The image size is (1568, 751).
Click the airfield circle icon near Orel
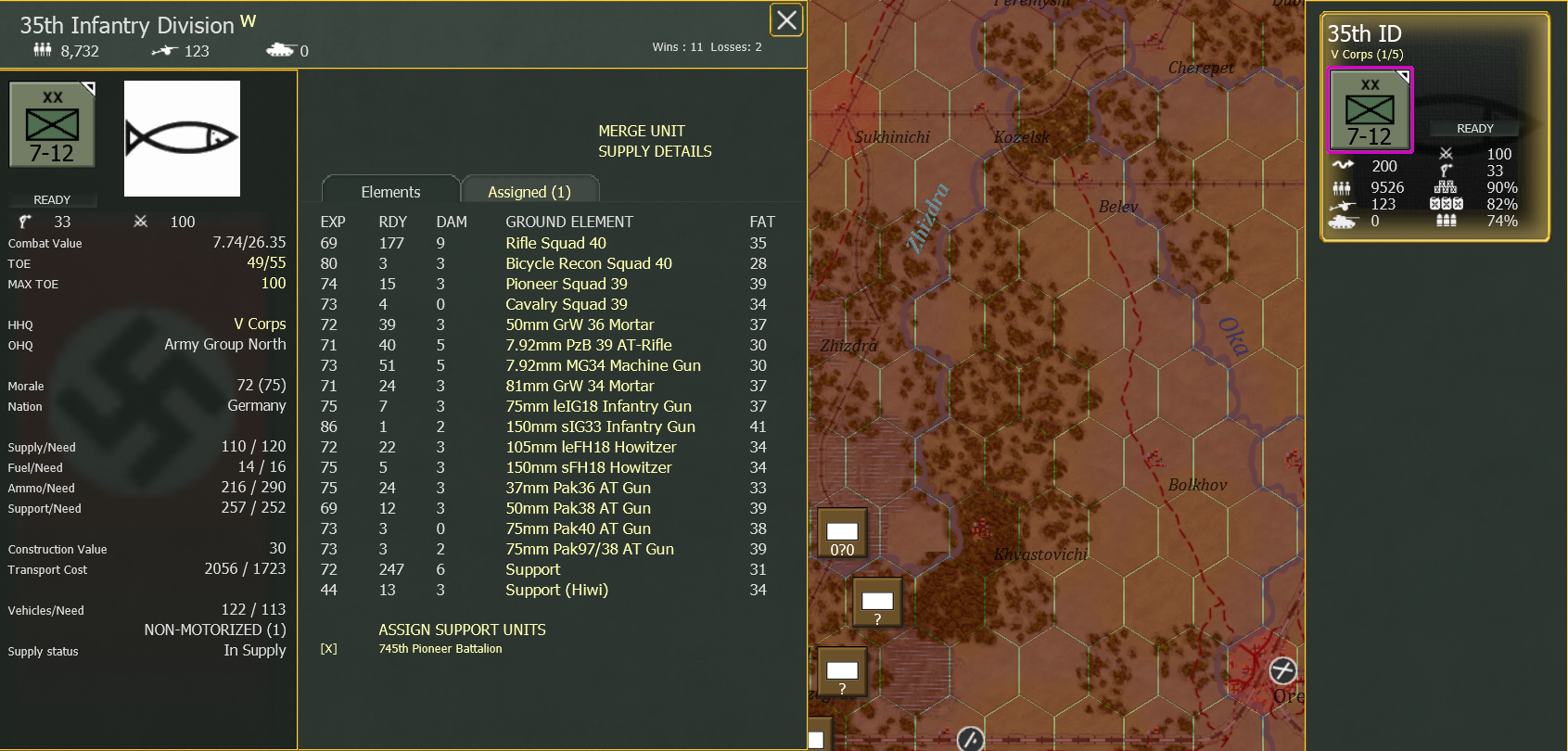1282,669
